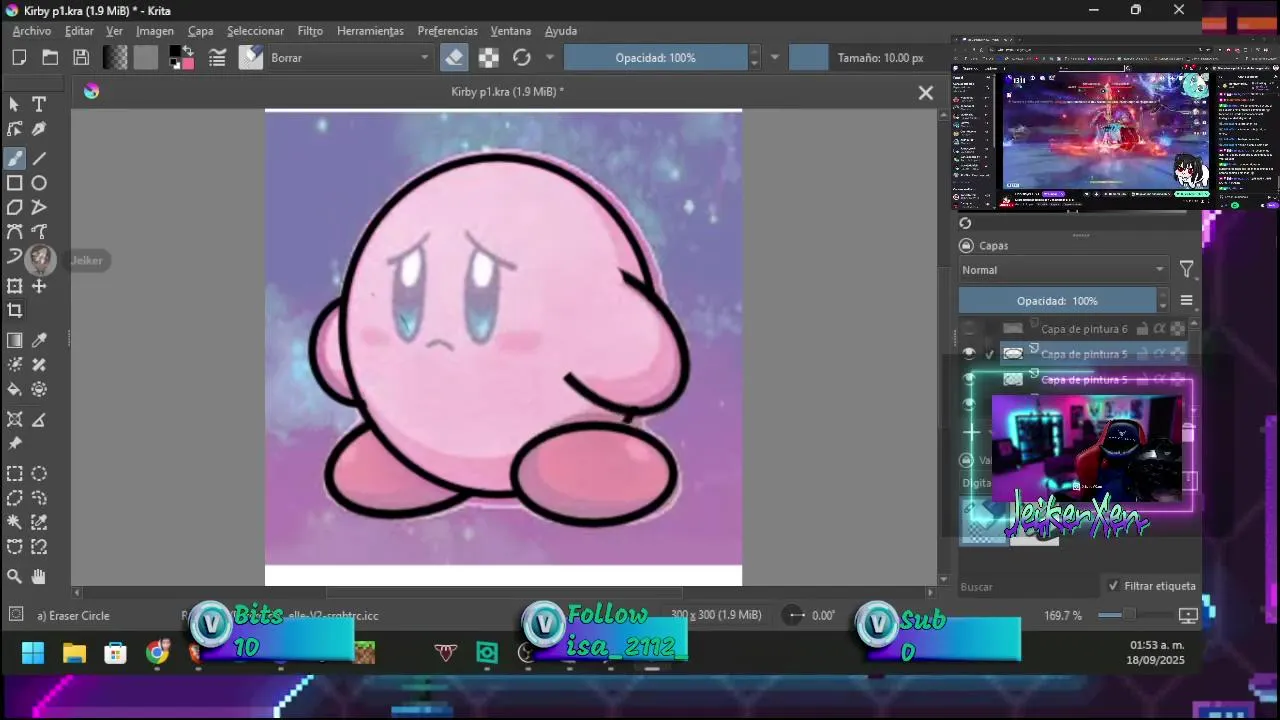Show Capa de pintura 6 layer
Image resolution: width=1280 pixels, height=720 pixels.
[968, 328]
